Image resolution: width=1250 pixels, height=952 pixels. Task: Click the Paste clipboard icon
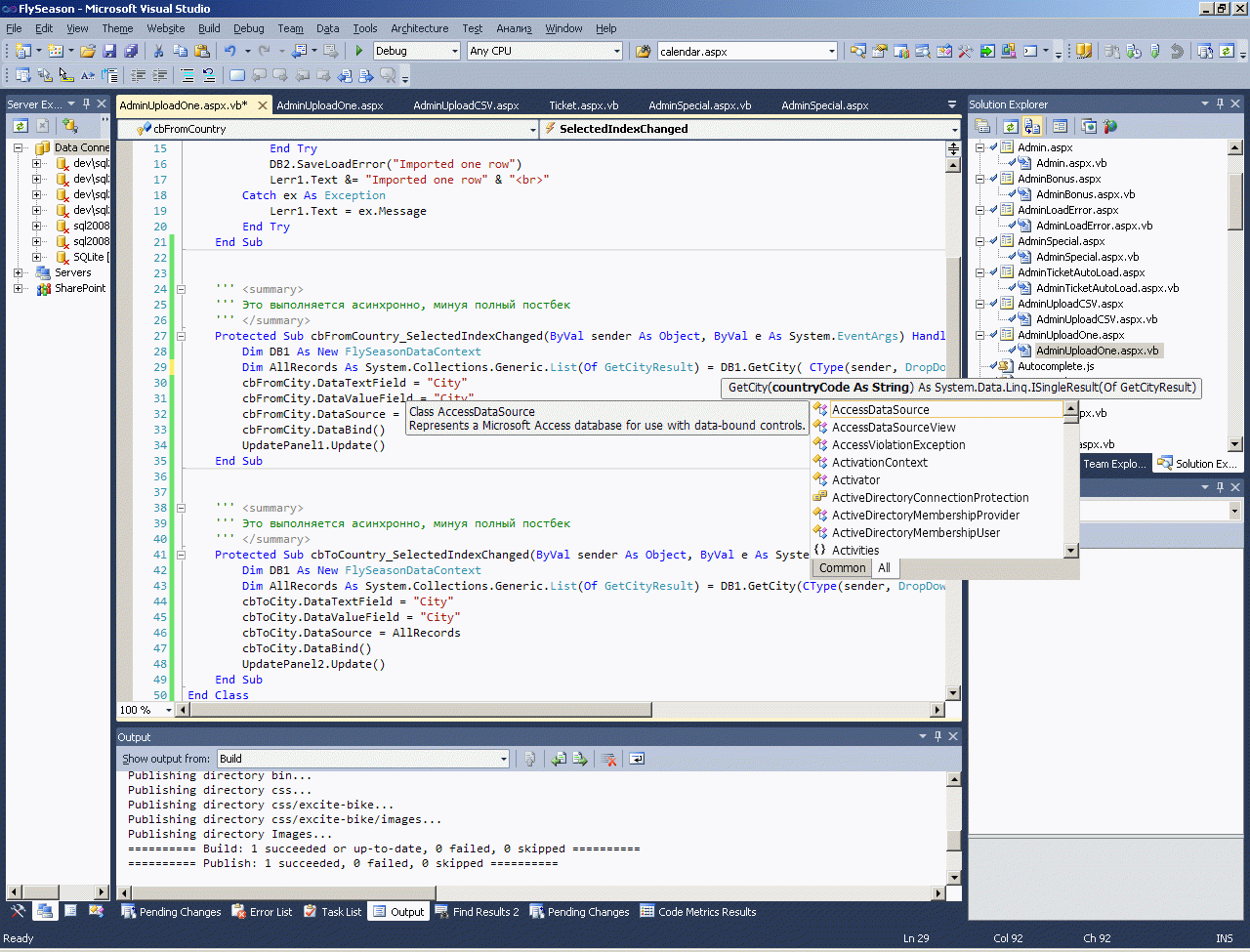tap(202, 51)
